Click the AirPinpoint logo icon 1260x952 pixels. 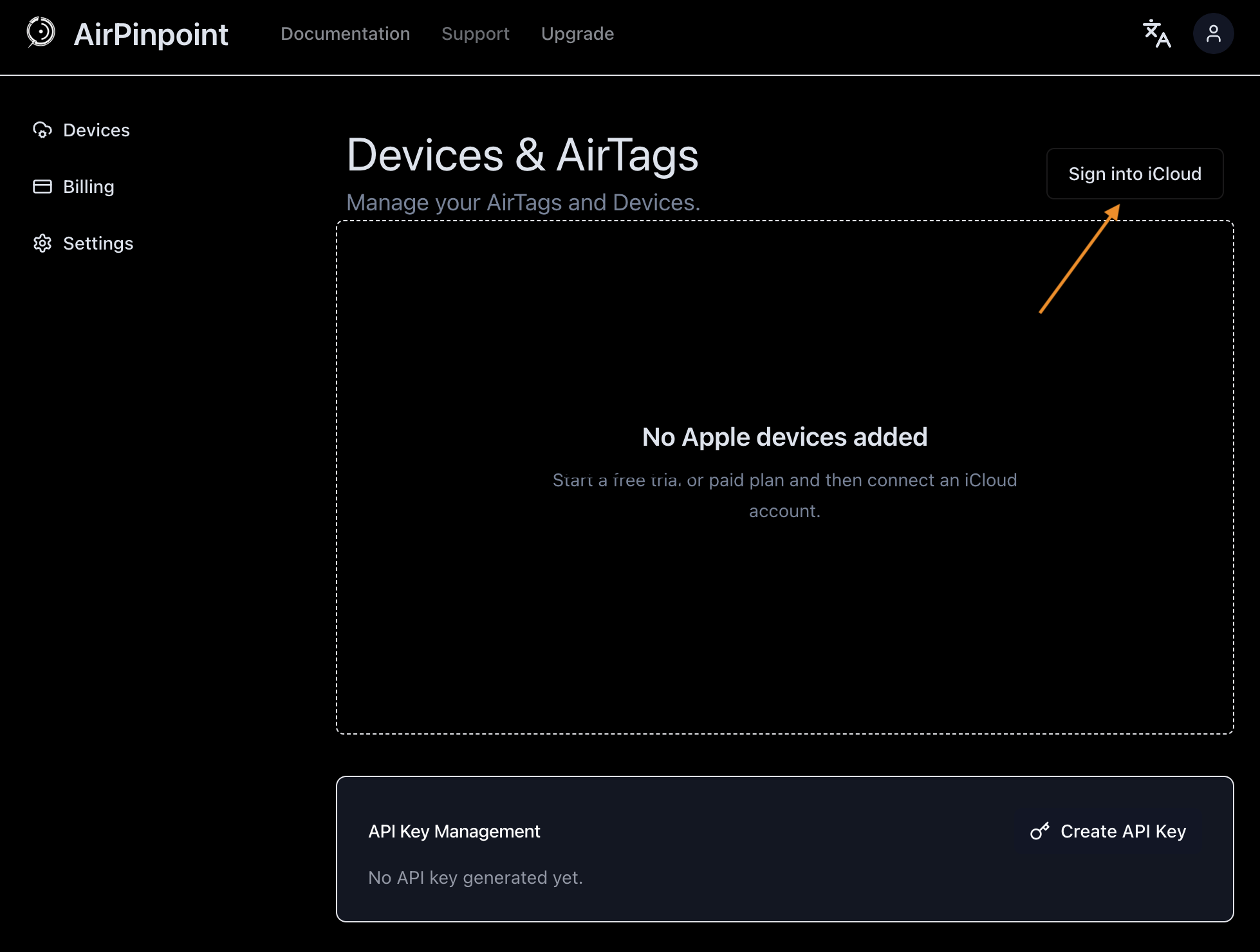pos(41,32)
